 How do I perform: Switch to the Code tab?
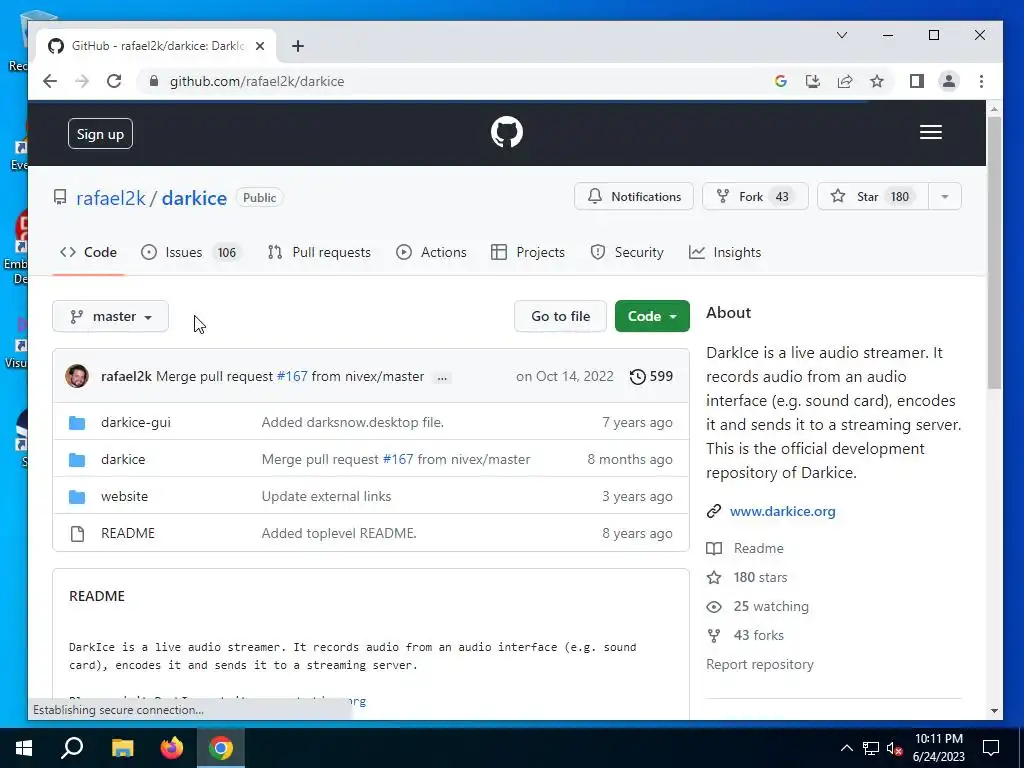88,252
